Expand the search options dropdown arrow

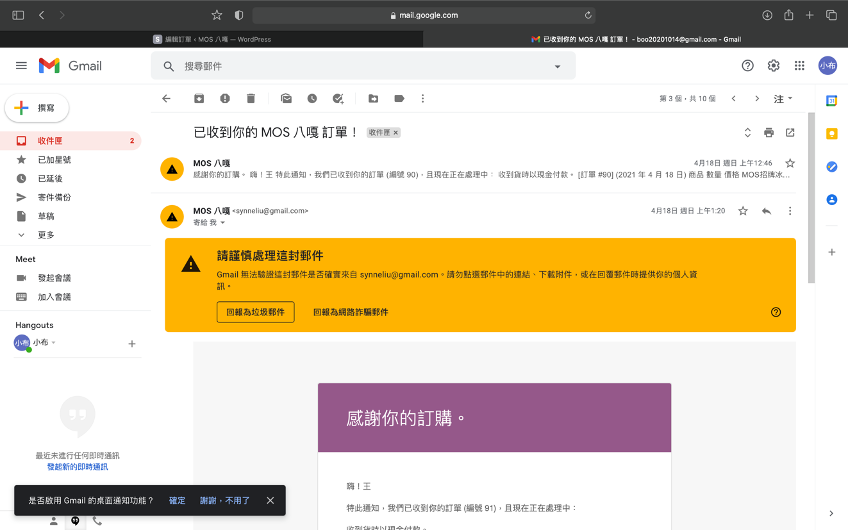coord(557,66)
